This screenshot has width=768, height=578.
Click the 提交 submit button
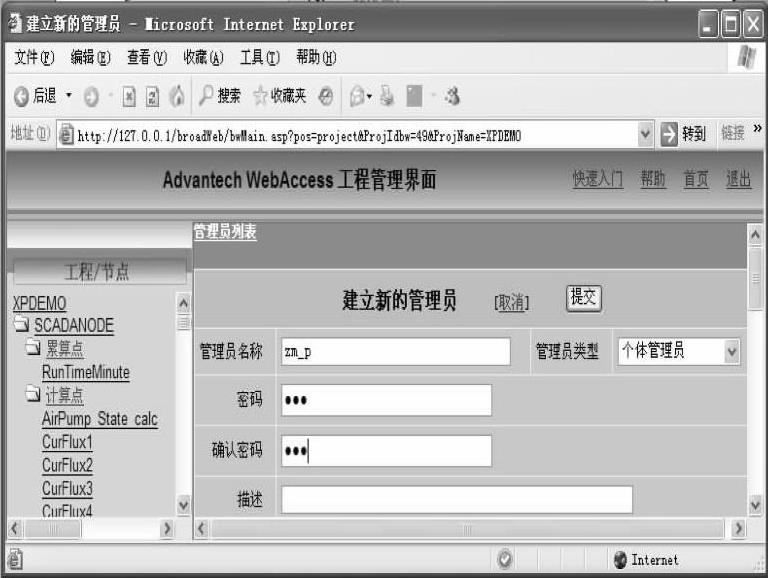[x=584, y=298]
